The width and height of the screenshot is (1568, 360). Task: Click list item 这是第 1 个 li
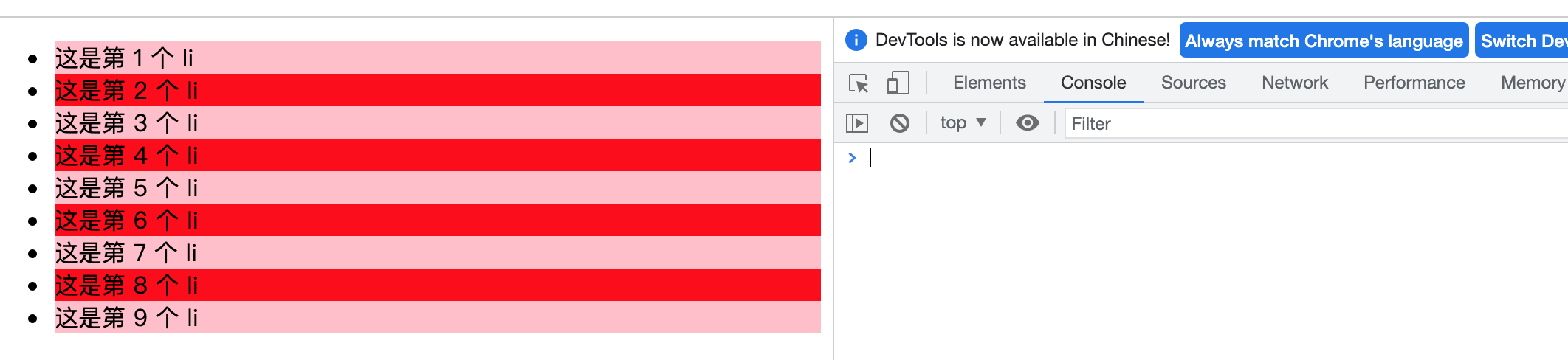[438, 58]
